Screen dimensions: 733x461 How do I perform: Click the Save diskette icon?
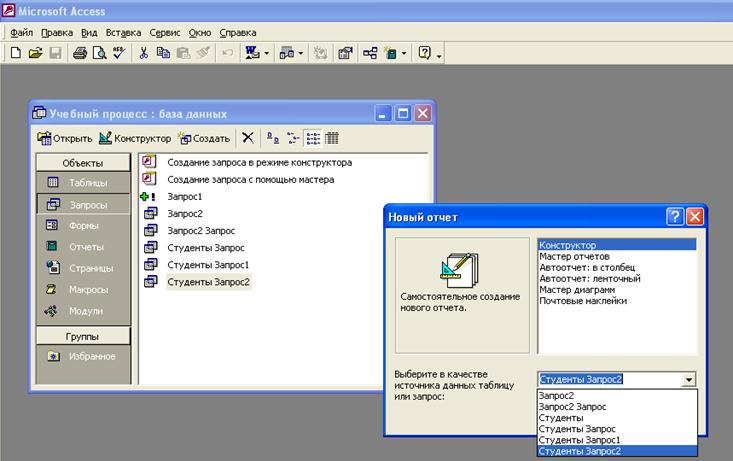(55, 53)
